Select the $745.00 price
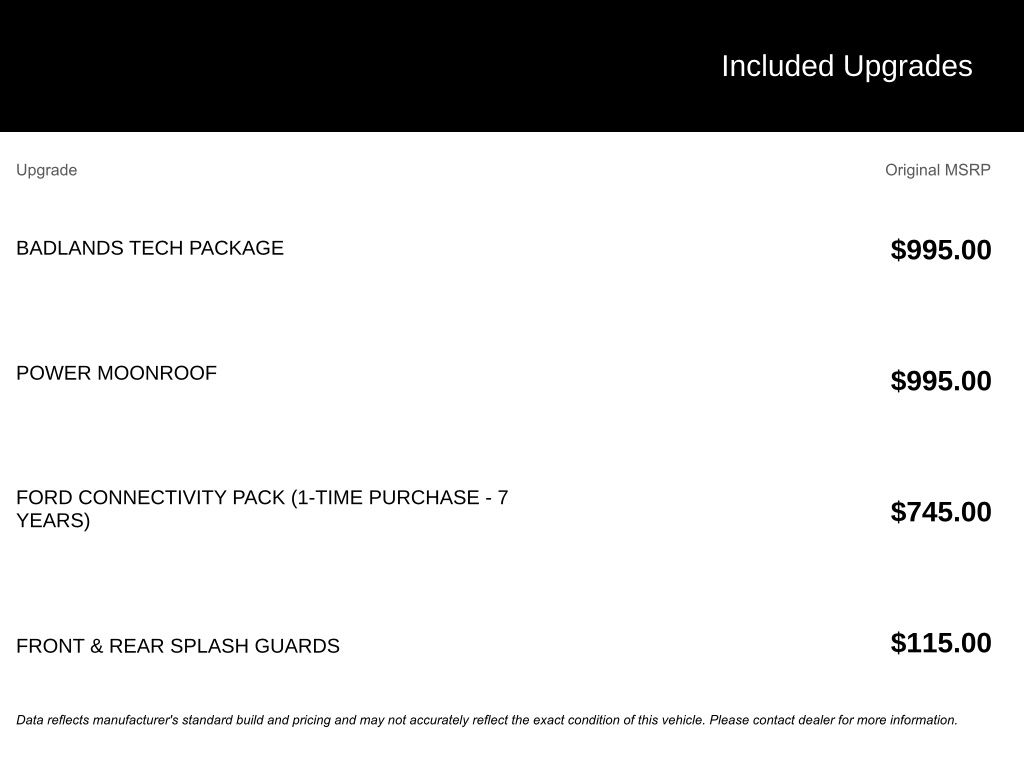The width and height of the screenshot is (1024, 768). tap(940, 512)
